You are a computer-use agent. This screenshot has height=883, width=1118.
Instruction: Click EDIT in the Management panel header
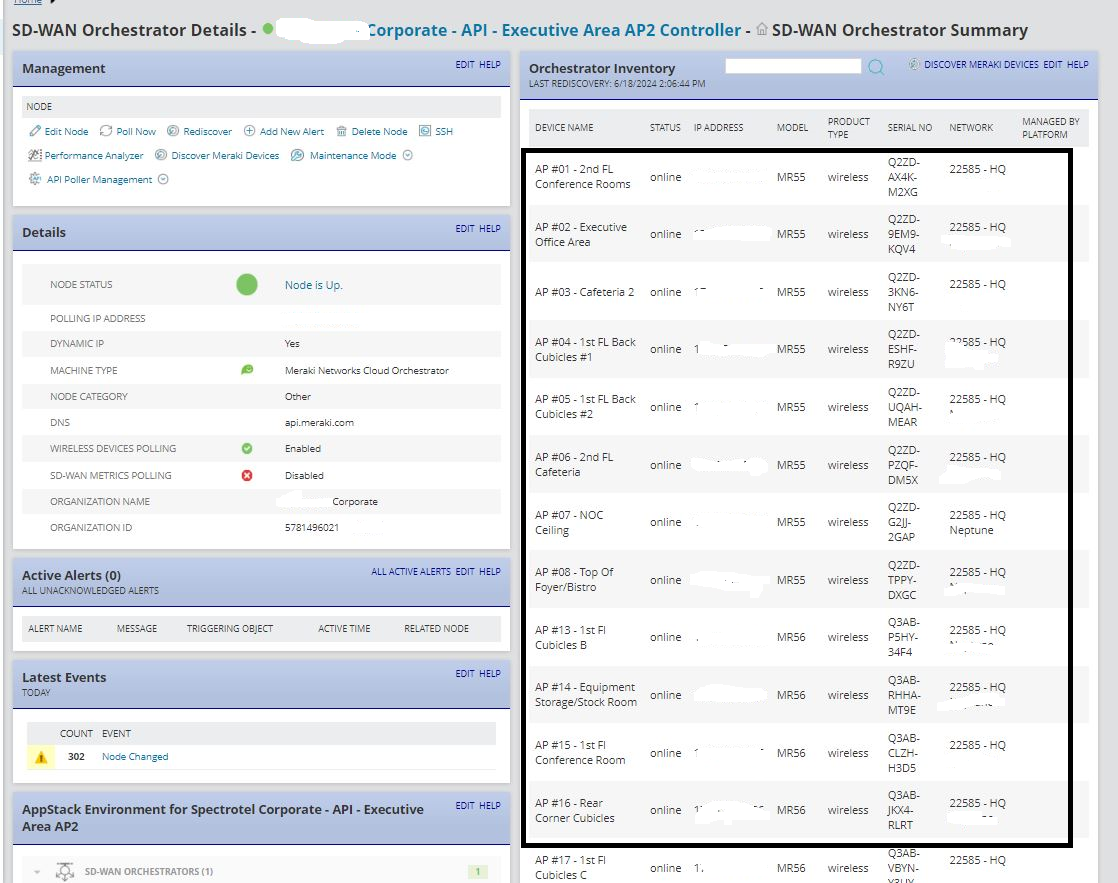pos(465,64)
